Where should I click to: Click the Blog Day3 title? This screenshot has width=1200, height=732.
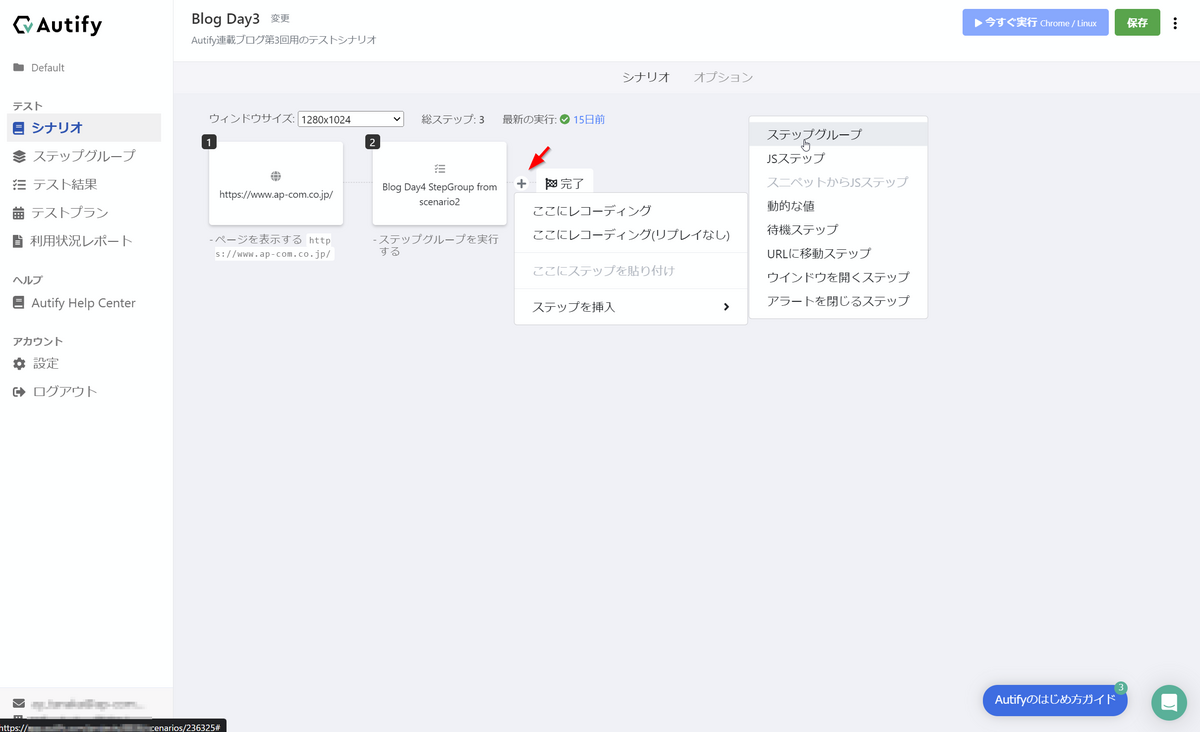click(226, 18)
